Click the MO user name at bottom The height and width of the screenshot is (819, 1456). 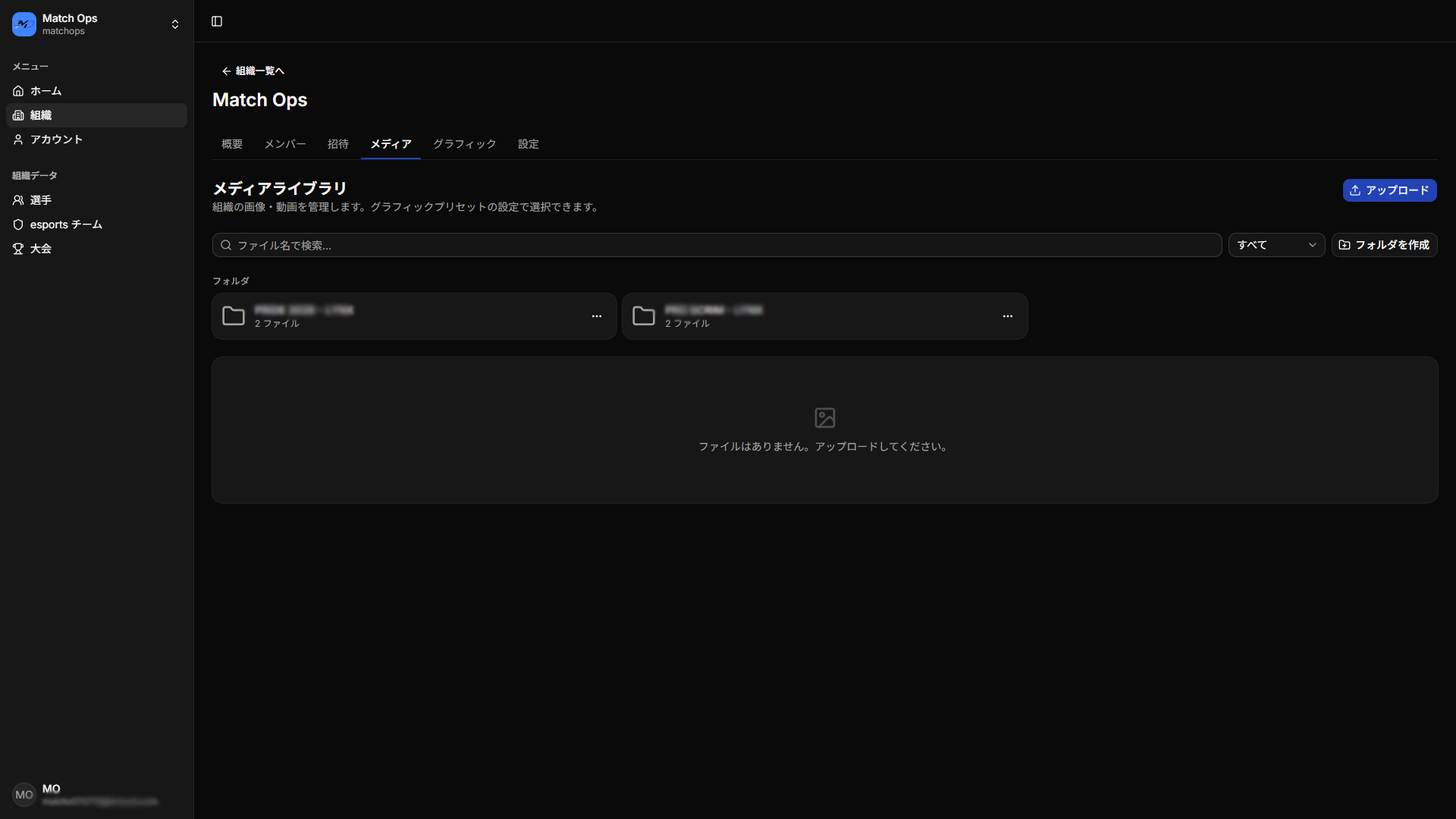(52, 789)
